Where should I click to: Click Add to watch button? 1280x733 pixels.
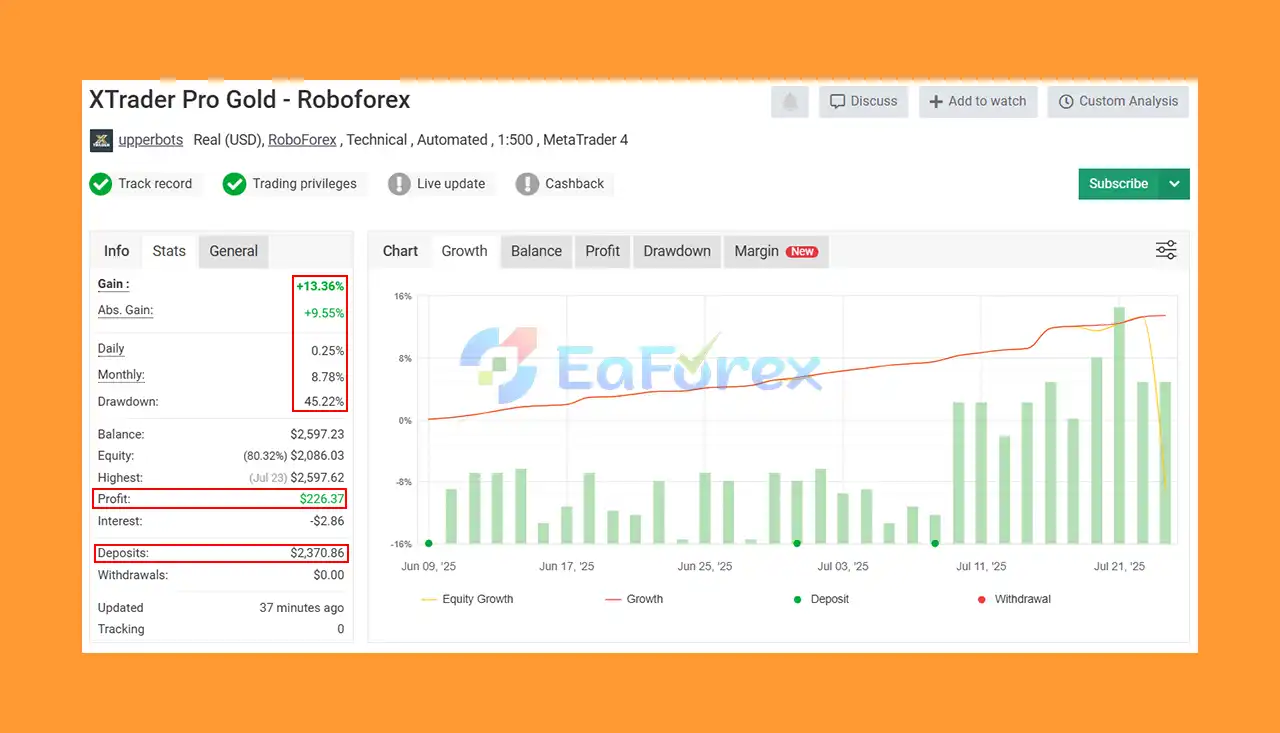[978, 102]
